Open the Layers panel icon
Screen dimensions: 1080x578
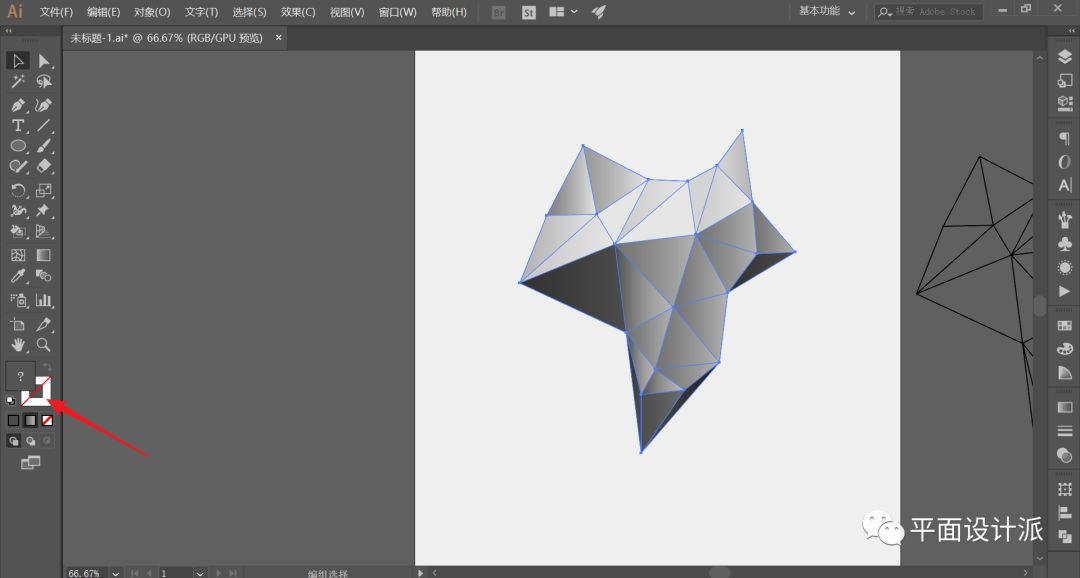coord(1064,57)
